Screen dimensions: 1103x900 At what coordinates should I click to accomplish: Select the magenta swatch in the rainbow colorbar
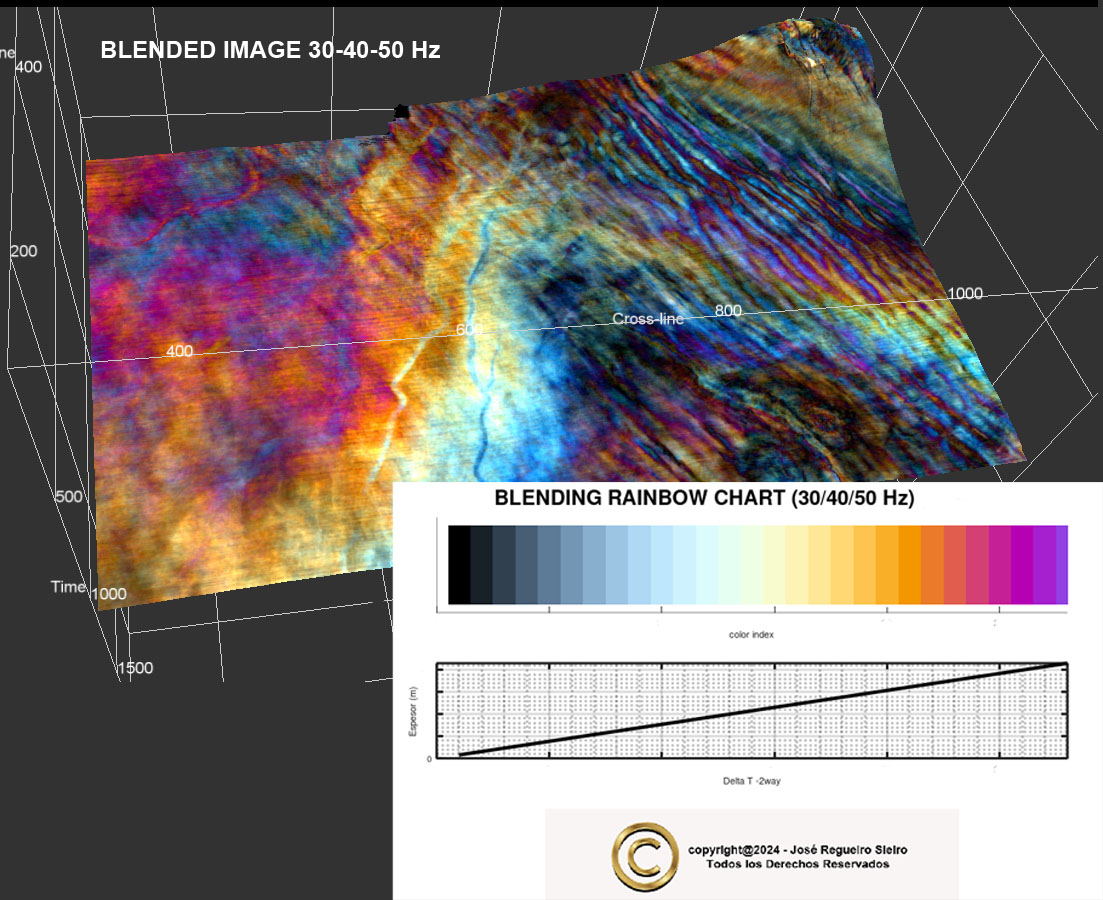1021,565
